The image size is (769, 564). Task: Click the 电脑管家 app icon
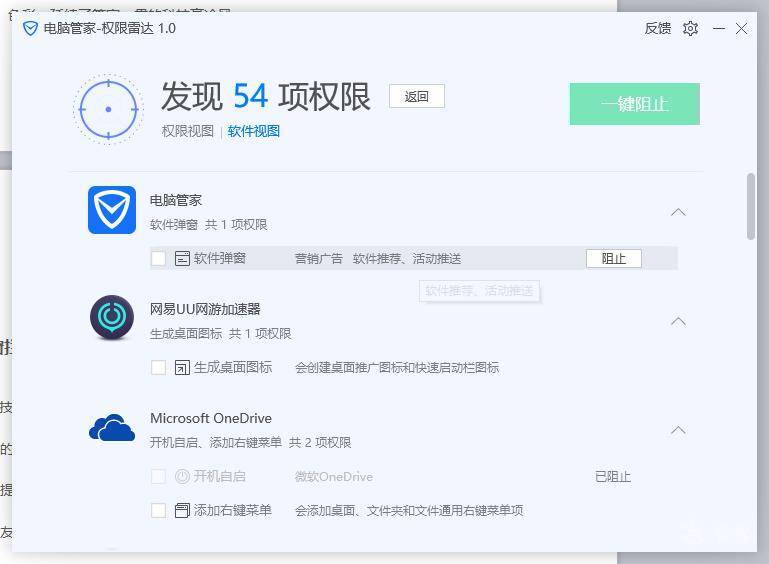(x=112, y=210)
